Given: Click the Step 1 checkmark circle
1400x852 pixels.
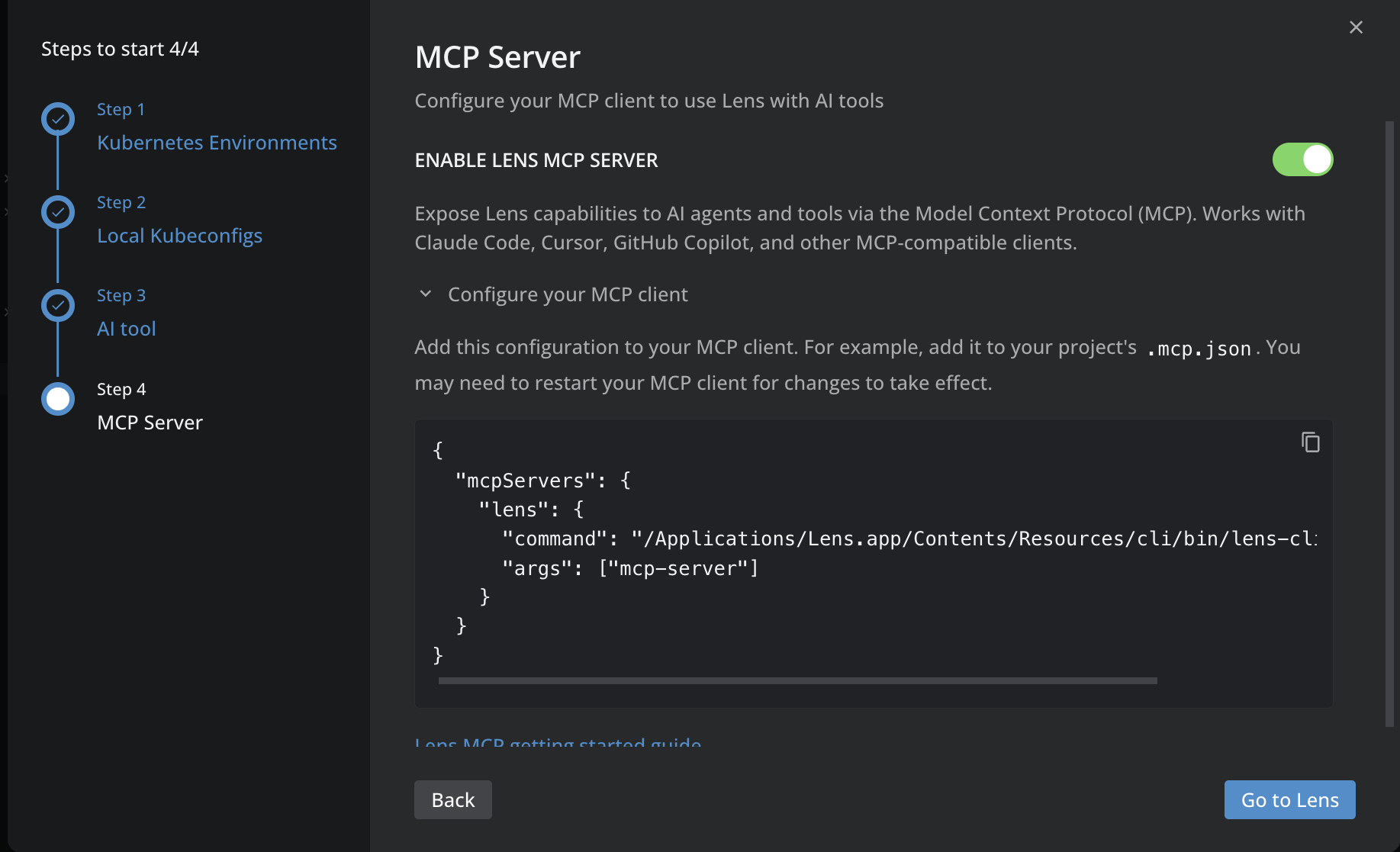Looking at the screenshot, I should (58, 119).
